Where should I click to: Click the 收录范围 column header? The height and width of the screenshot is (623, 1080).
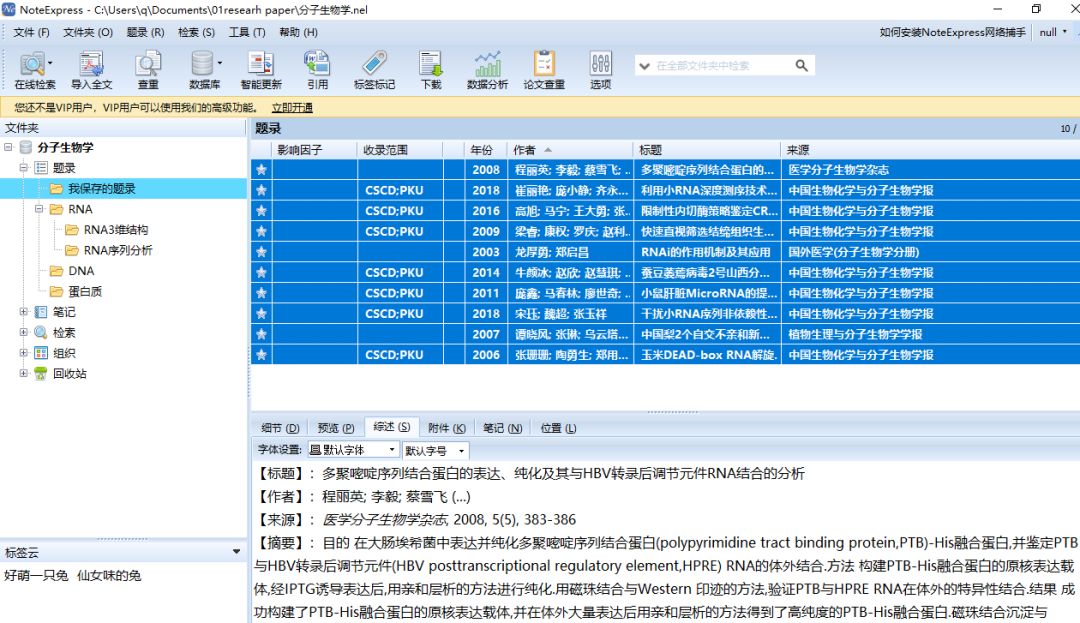point(400,150)
